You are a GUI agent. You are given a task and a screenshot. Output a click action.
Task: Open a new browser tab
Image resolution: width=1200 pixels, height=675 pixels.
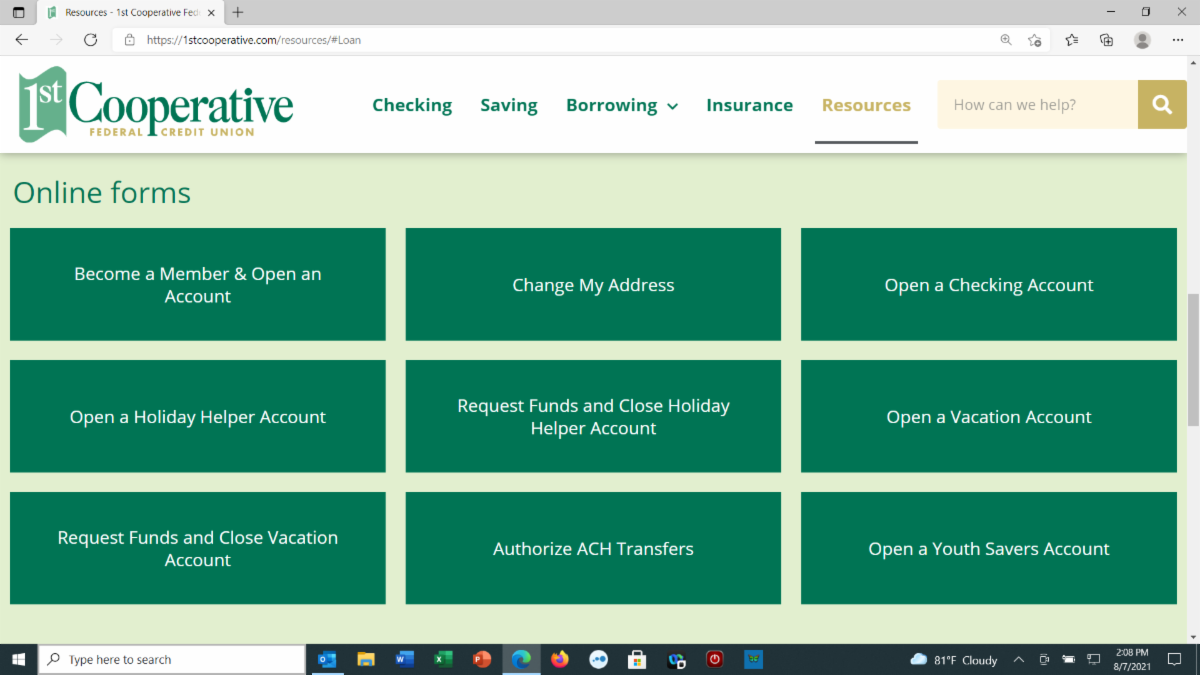(238, 13)
